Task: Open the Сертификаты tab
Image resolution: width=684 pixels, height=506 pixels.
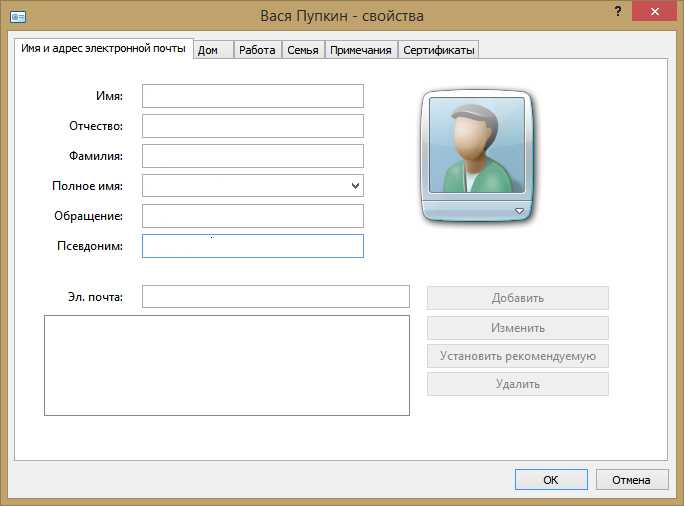Action: click(x=438, y=50)
